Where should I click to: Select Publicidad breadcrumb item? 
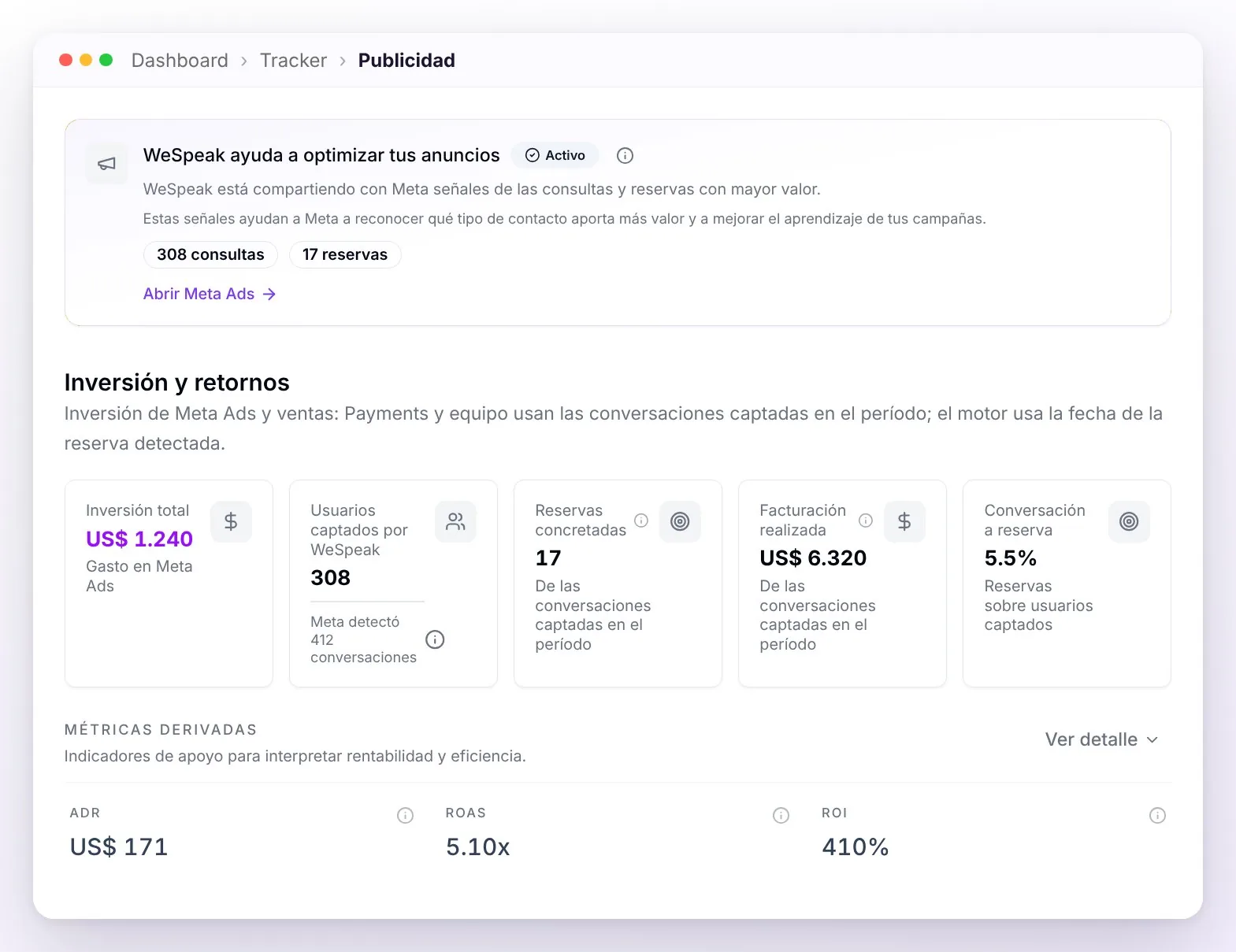point(406,61)
